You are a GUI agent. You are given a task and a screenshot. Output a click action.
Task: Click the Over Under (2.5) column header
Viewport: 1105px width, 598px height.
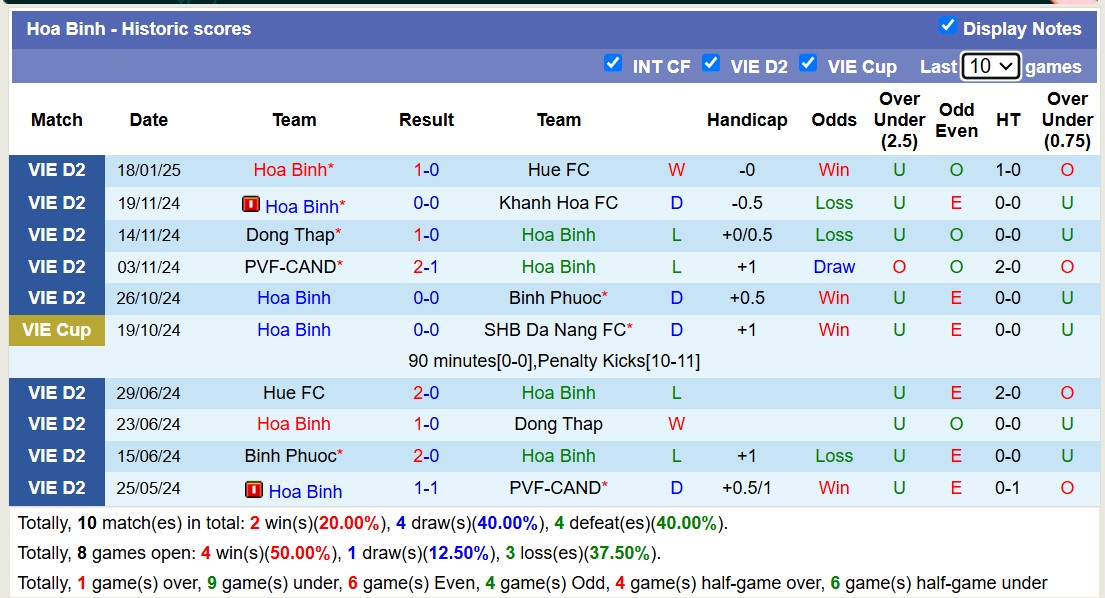coord(899,120)
